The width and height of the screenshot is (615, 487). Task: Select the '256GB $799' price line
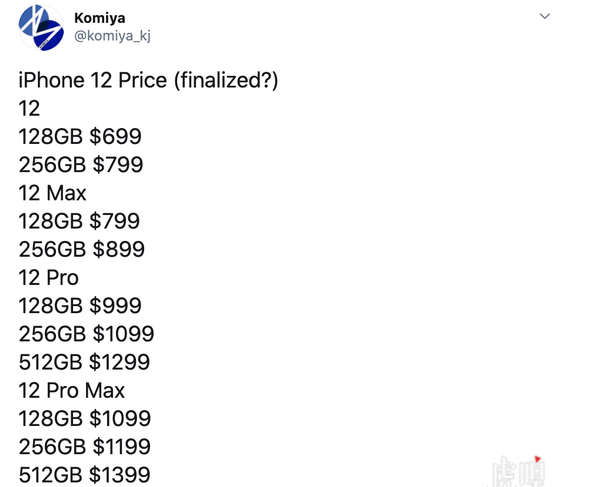pos(80,164)
